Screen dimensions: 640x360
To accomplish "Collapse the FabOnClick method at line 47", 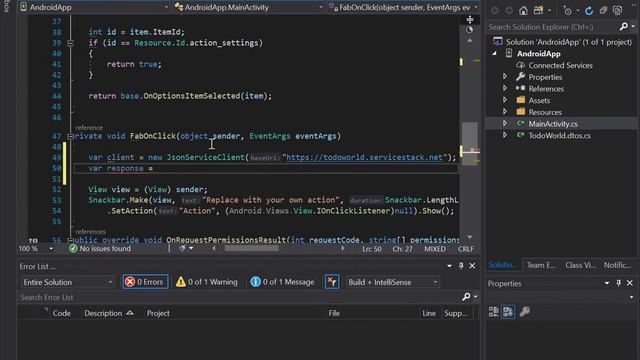I will point(70,136).
